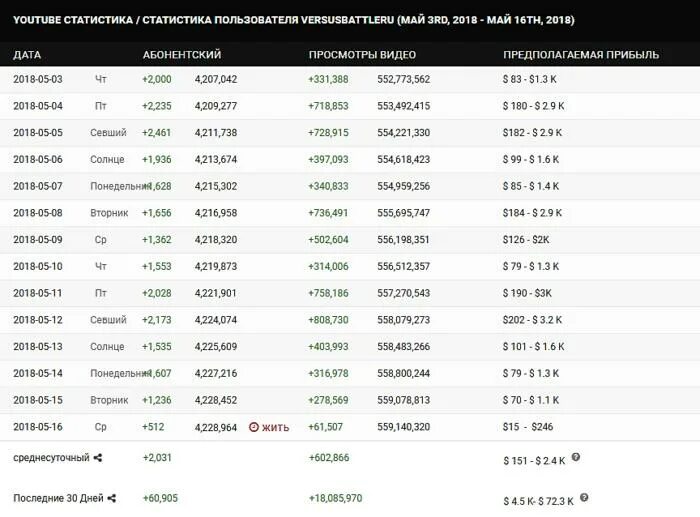Click Последние 30 Дней label
Screen dimensions: 700x517
coord(58,498)
